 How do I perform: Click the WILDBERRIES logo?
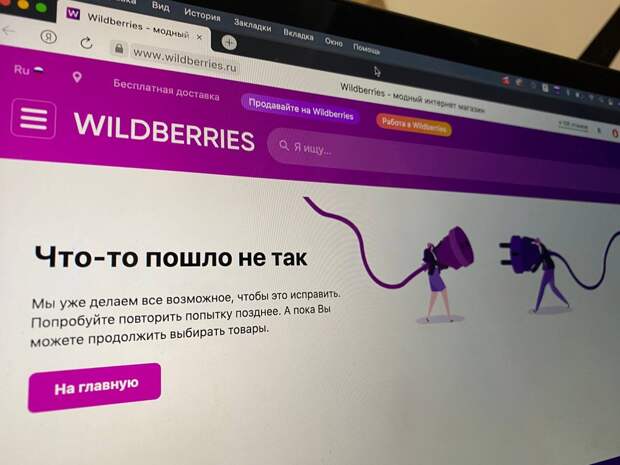[x=164, y=132]
